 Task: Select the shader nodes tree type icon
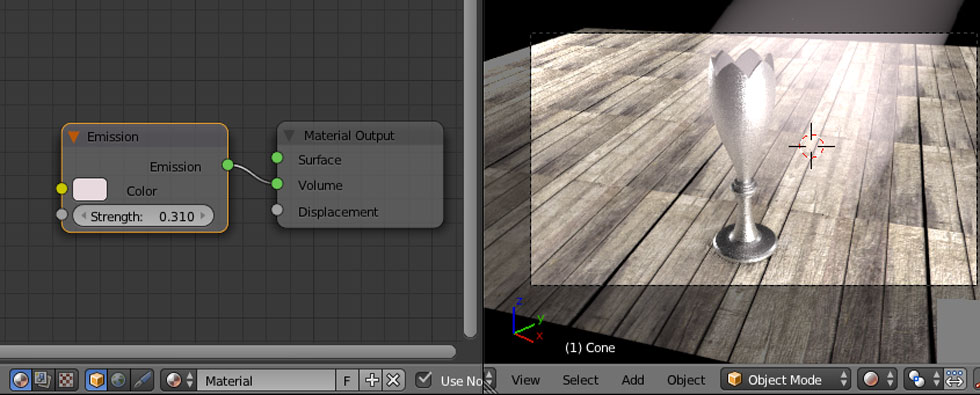click(x=21, y=380)
